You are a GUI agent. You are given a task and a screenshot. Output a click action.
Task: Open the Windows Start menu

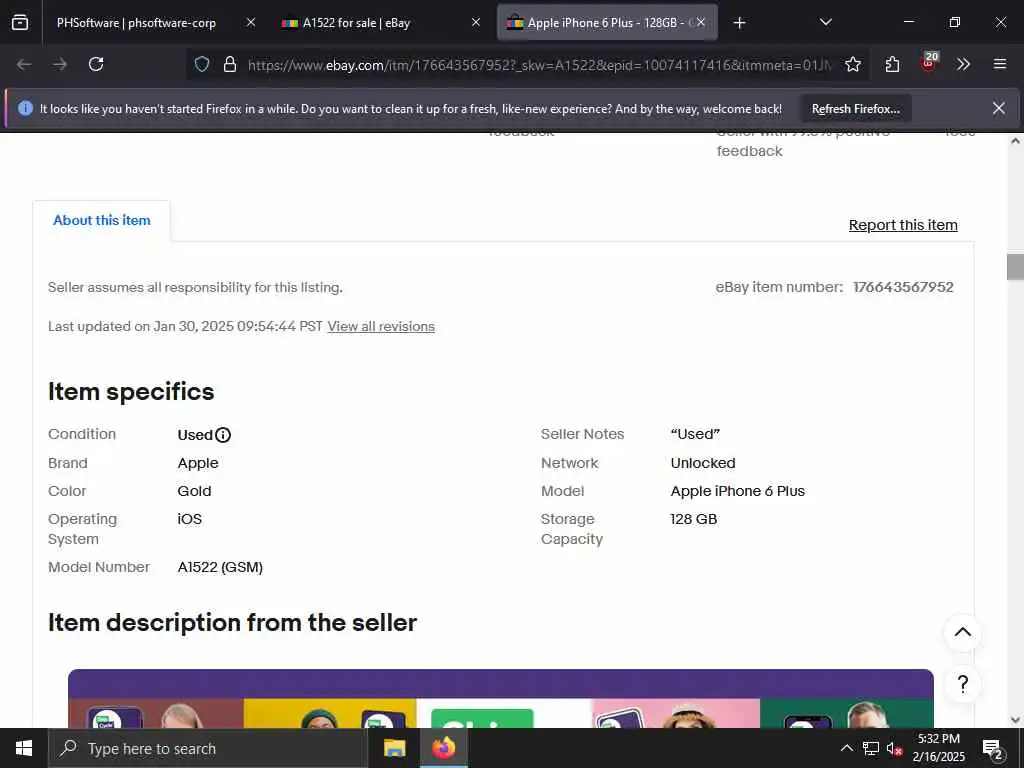[24, 748]
